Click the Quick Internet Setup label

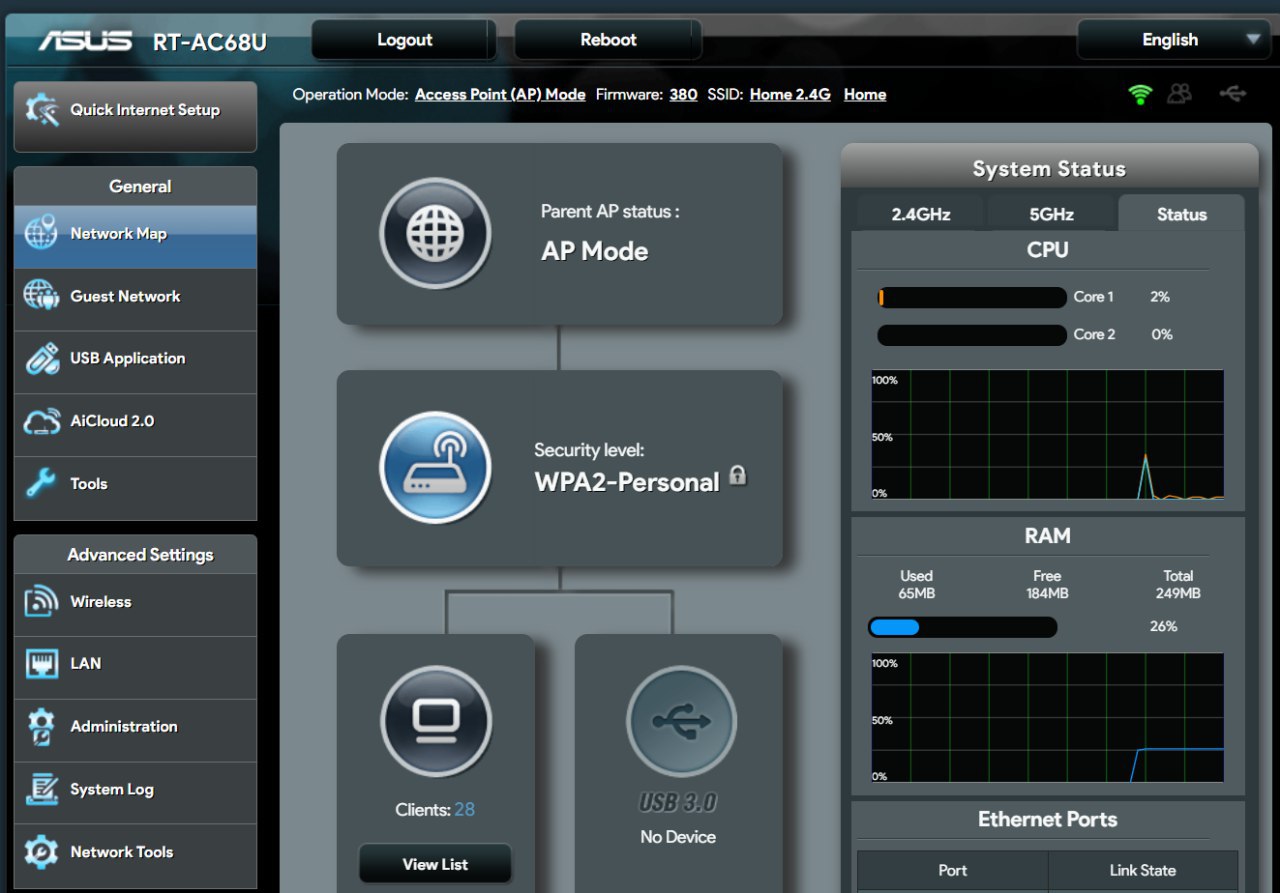pyautogui.click(x=145, y=110)
